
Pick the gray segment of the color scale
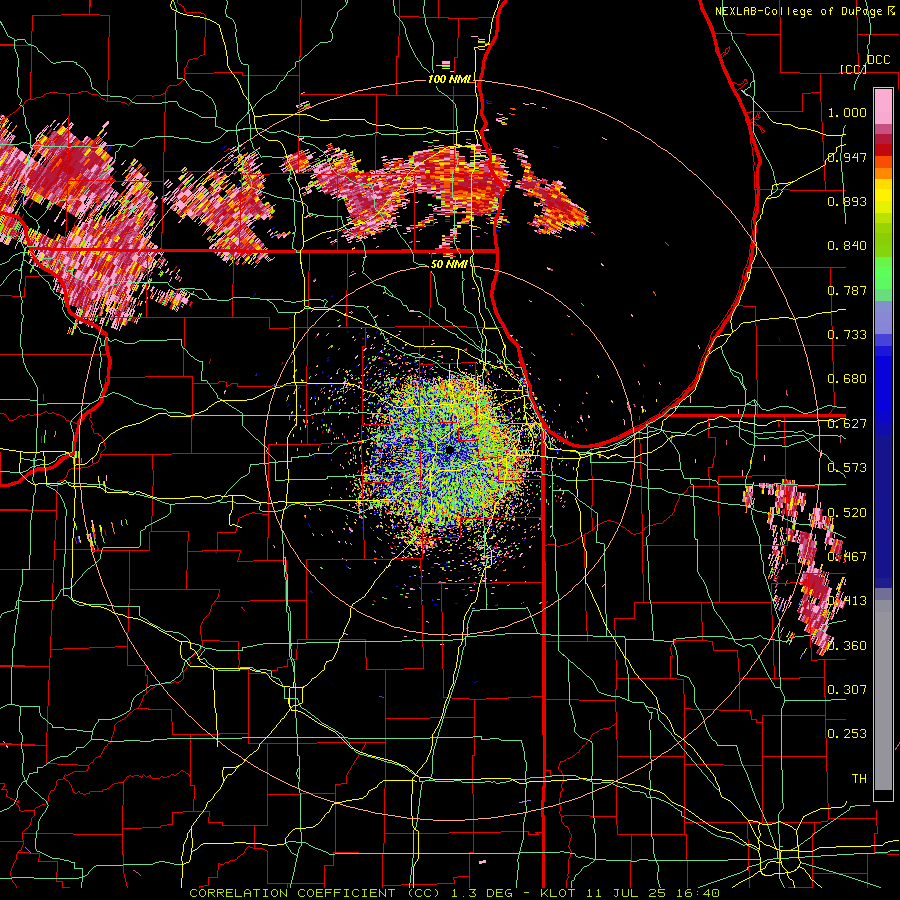(883, 695)
